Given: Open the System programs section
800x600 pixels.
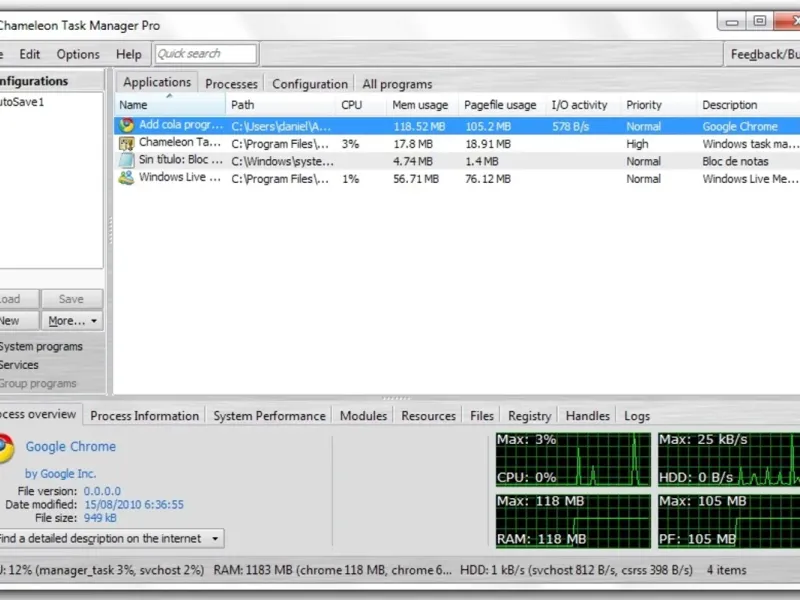Looking at the screenshot, I should [x=41, y=346].
